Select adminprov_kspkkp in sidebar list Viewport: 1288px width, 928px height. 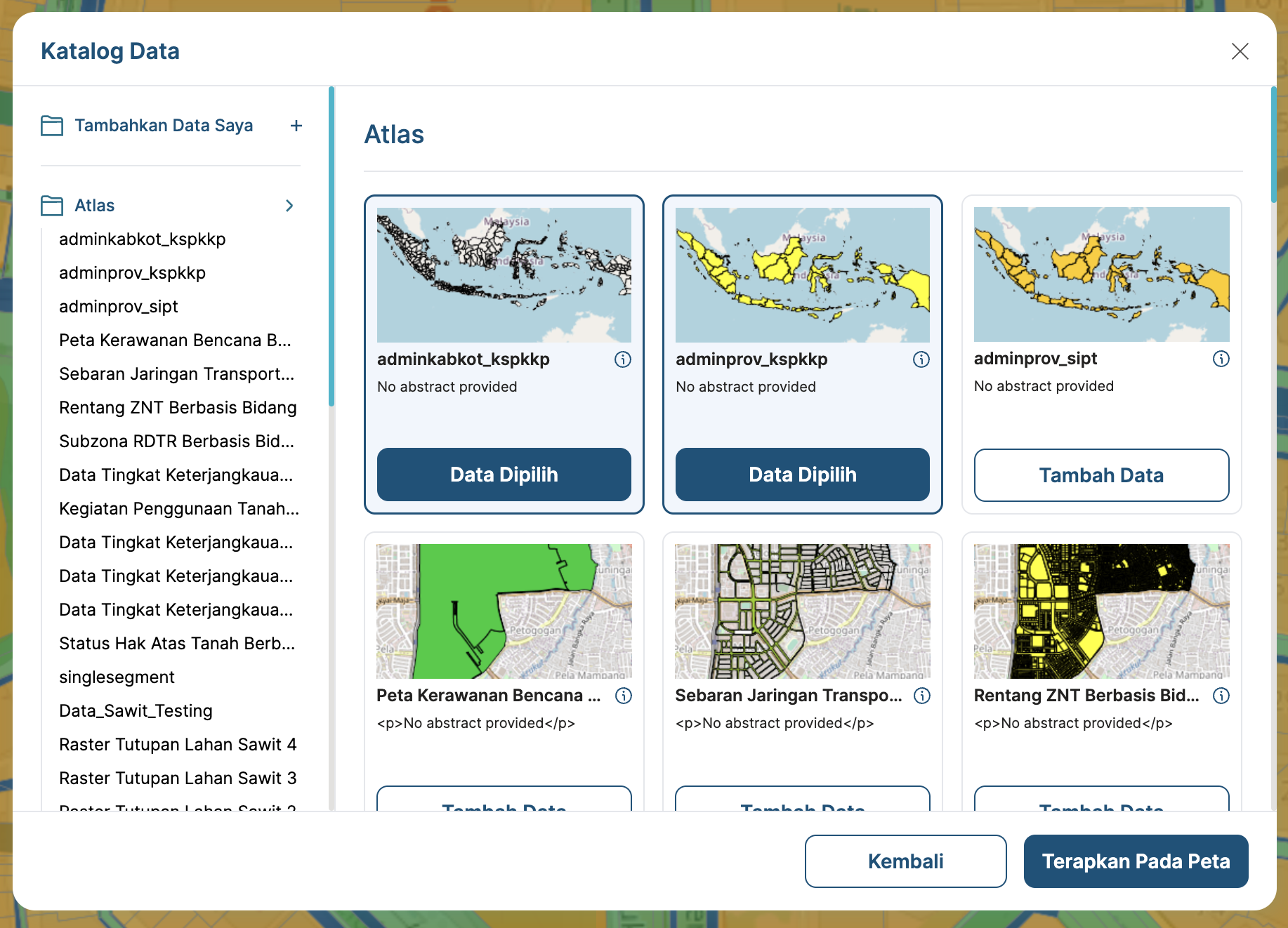133,273
